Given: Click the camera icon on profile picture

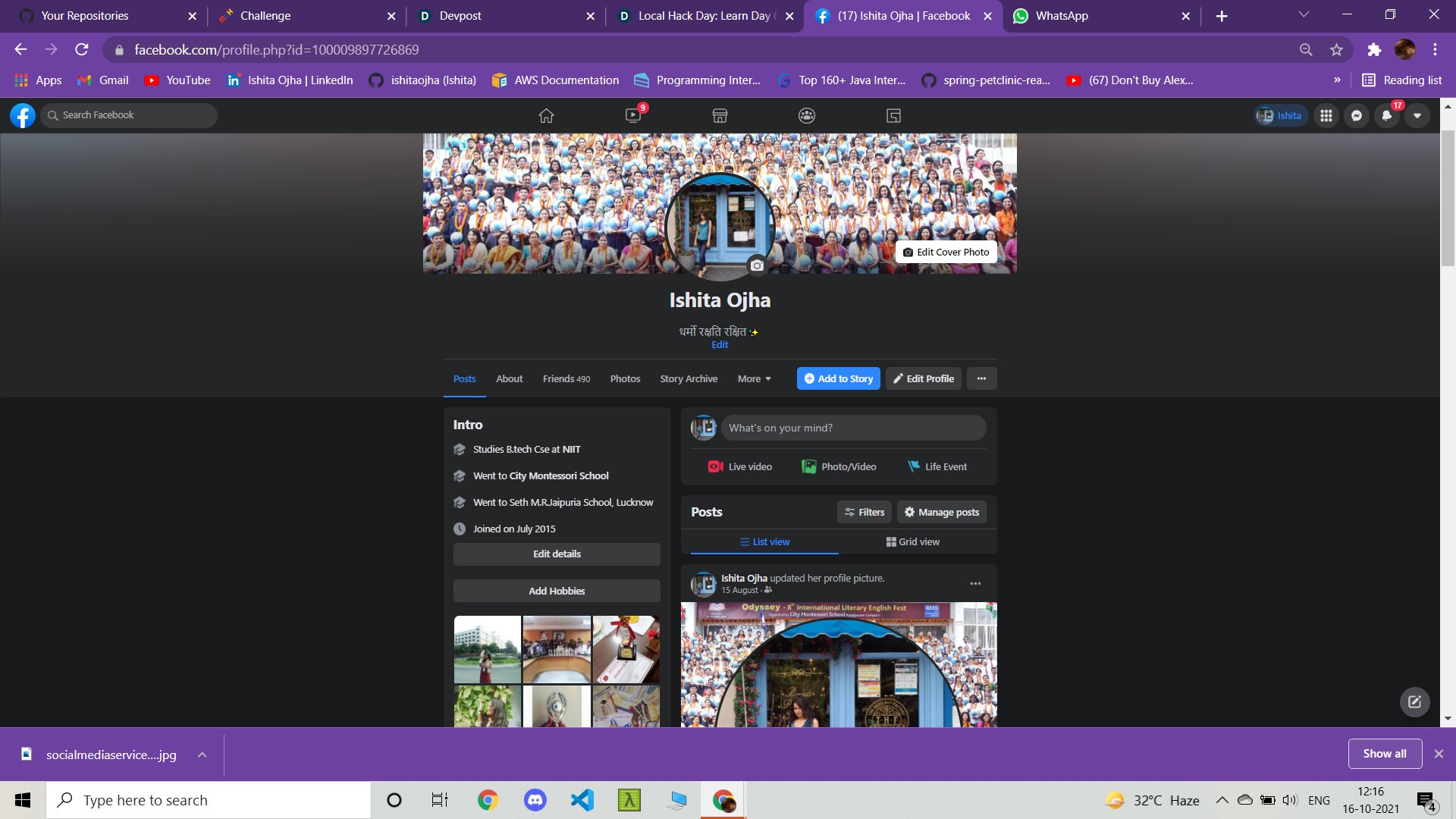Looking at the screenshot, I should click(x=757, y=265).
